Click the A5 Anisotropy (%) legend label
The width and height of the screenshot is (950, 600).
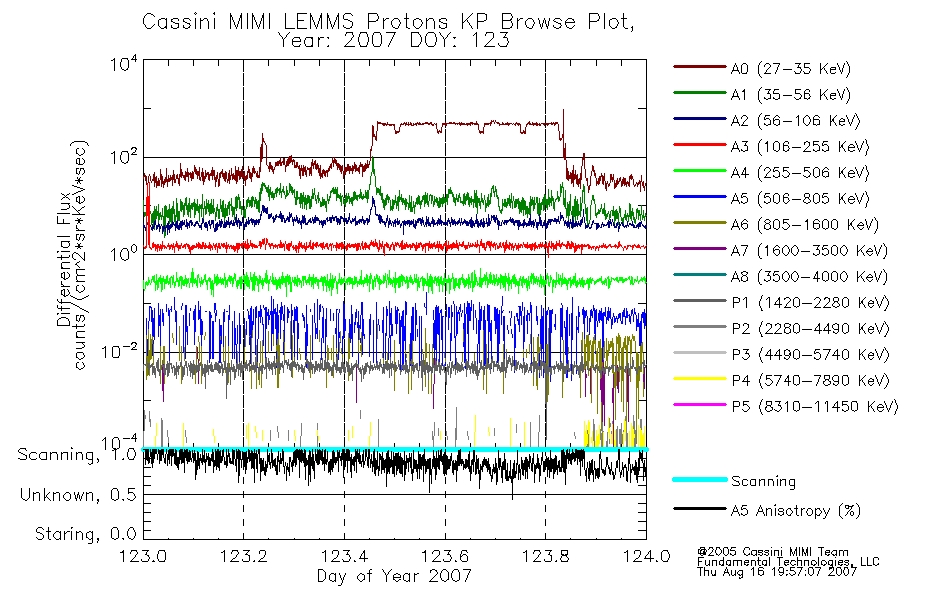pyautogui.click(x=796, y=511)
